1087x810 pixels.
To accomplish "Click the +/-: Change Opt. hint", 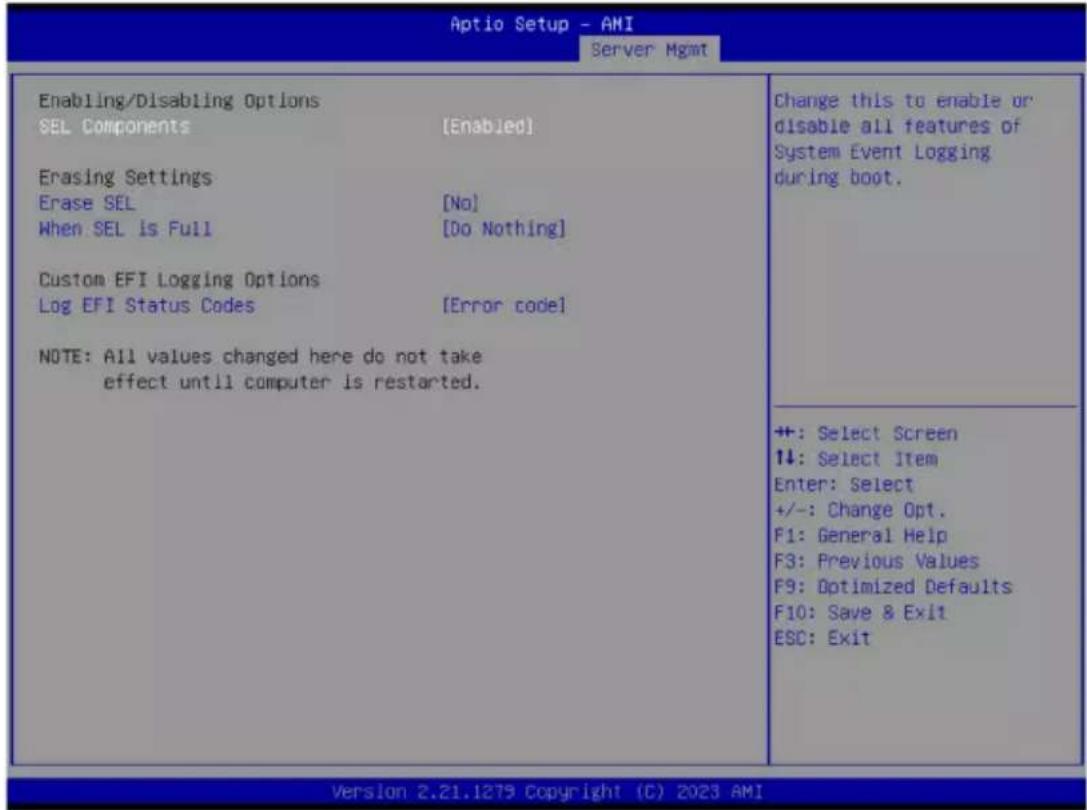I will [x=860, y=510].
